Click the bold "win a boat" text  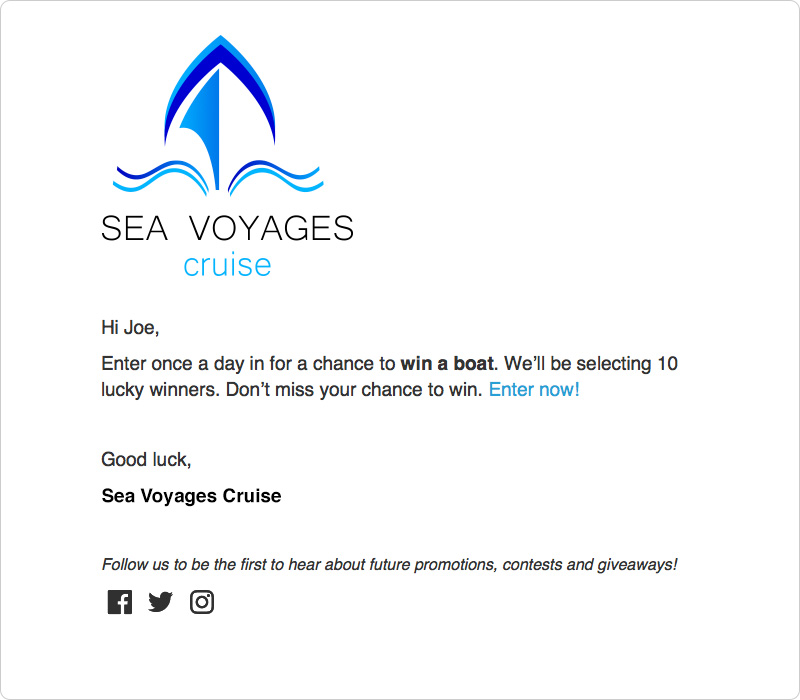click(447, 363)
